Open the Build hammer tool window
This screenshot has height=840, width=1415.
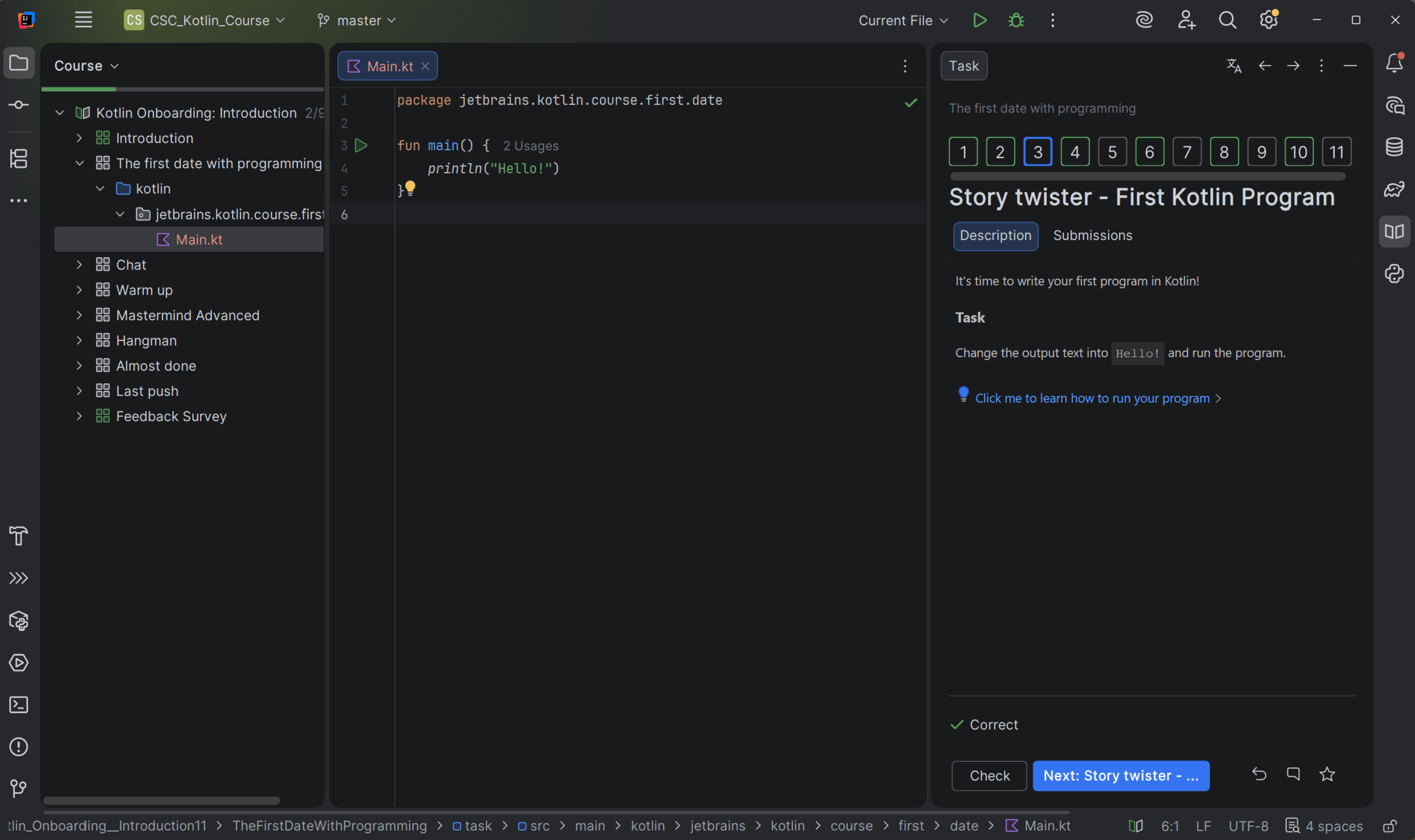19,535
